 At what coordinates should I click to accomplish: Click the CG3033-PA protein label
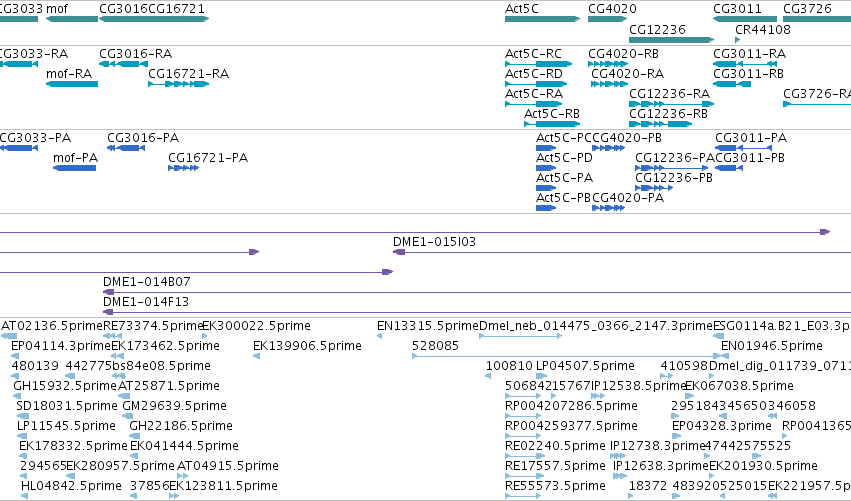(x=36, y=138)
